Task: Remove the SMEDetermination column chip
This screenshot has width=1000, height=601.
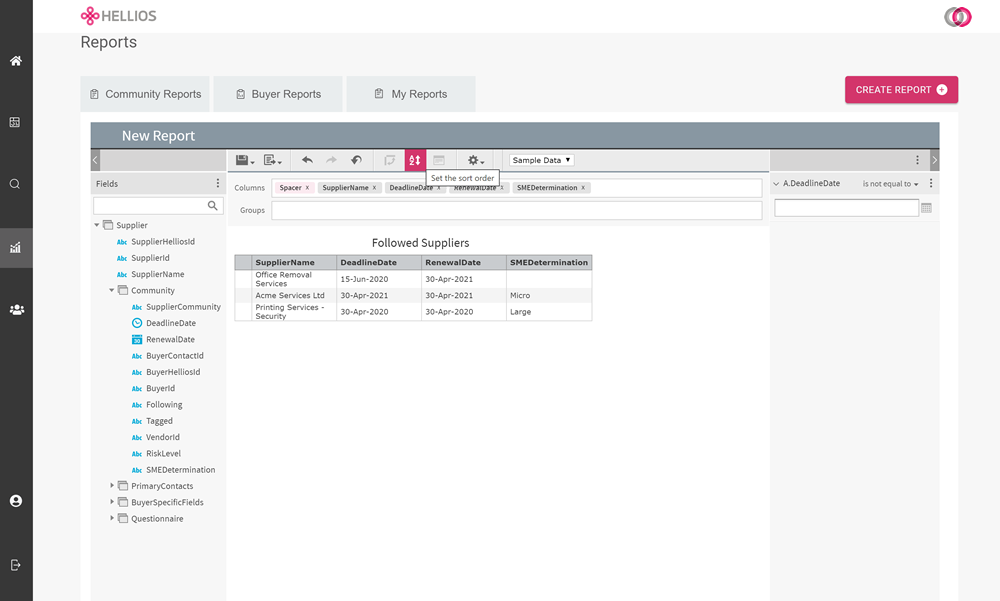Action: (583, 188)
